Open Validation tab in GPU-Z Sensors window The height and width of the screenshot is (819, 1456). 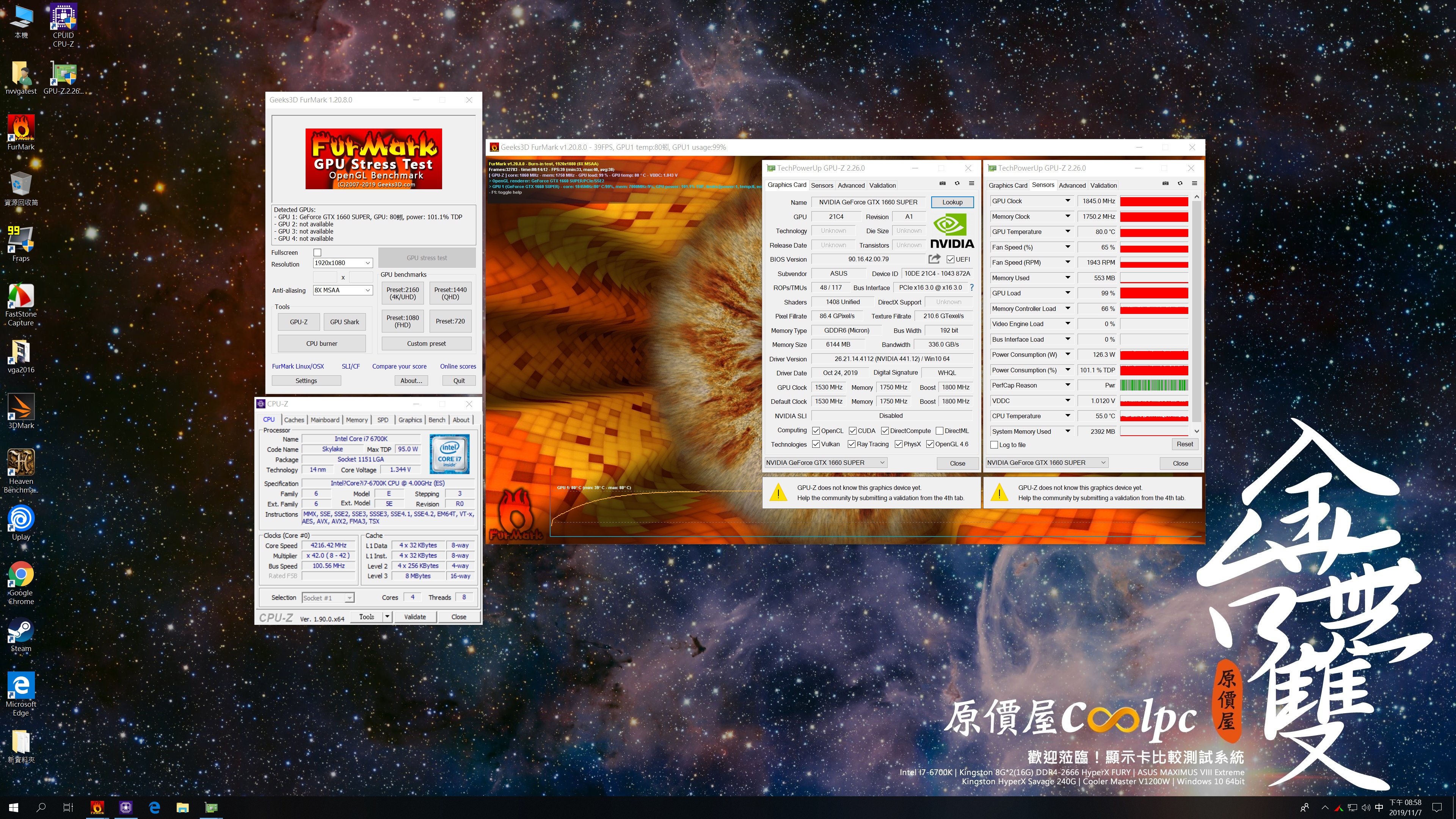coord(1103,185)
